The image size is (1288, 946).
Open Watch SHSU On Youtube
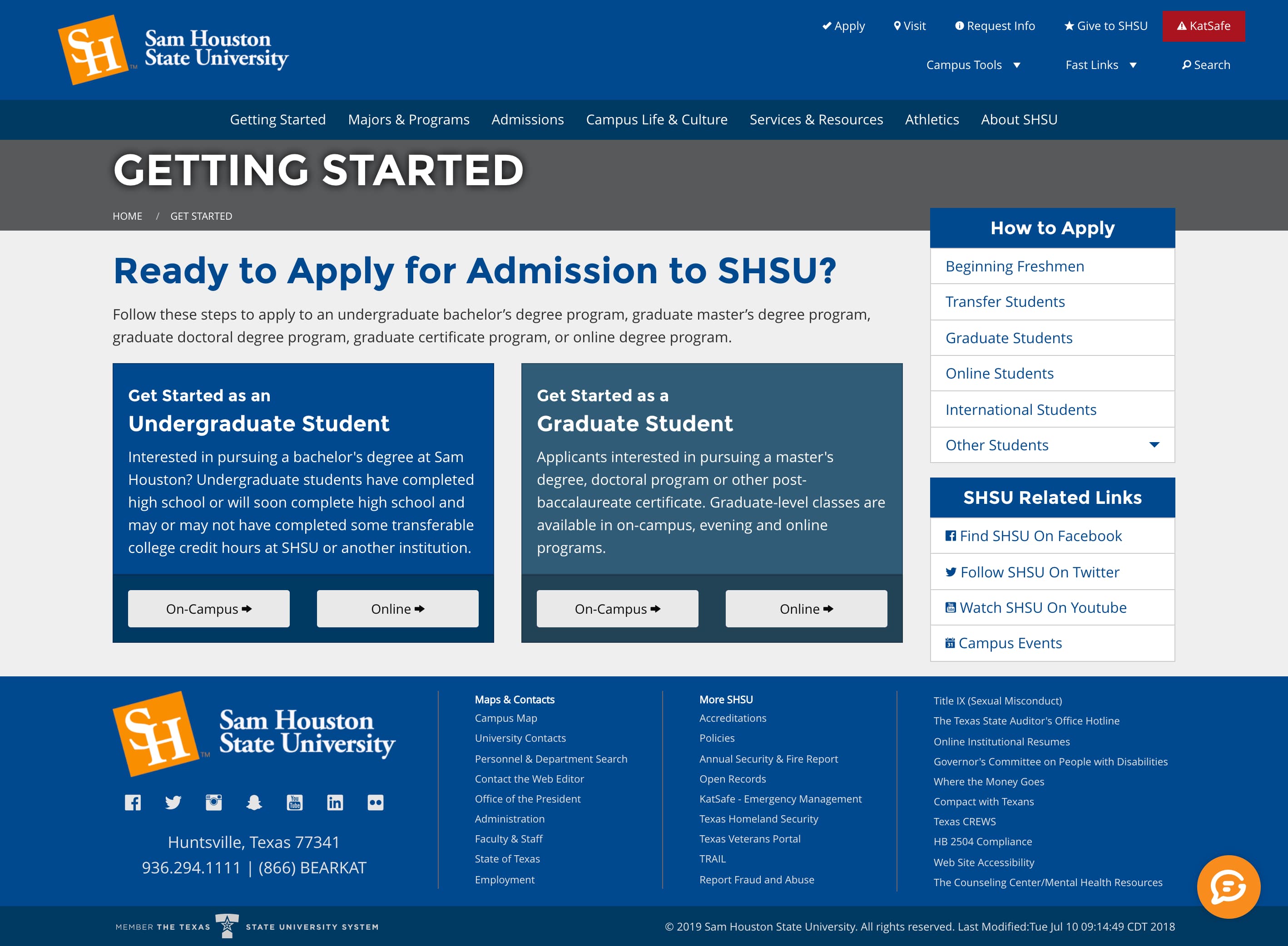tap(1052, 607)
